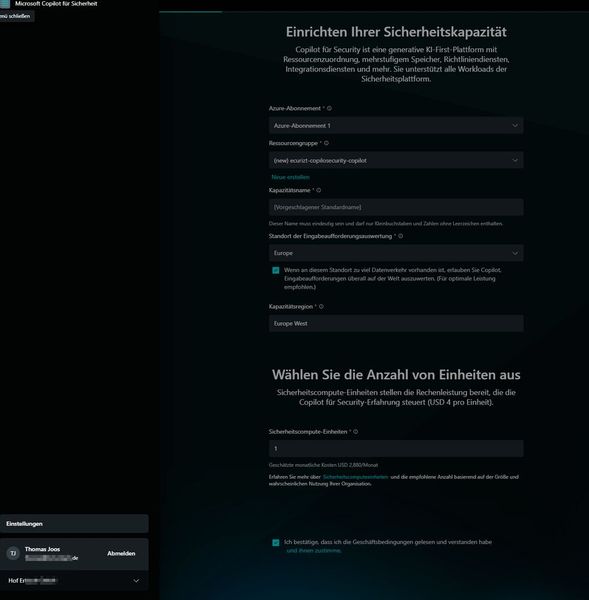Click heading Wählen Sie die Anzahl von Einheiten aus
The width and height of the screenshot is (589, 600).
(x=396, y=375)
